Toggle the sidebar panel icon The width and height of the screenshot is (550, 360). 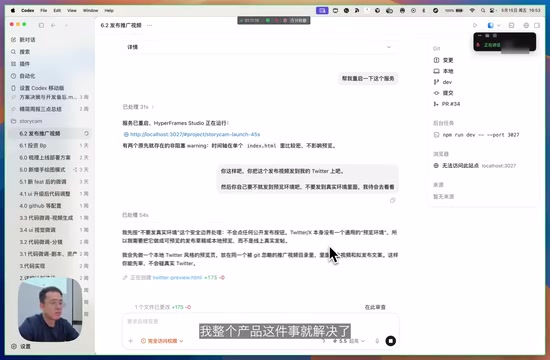(41, 25)
